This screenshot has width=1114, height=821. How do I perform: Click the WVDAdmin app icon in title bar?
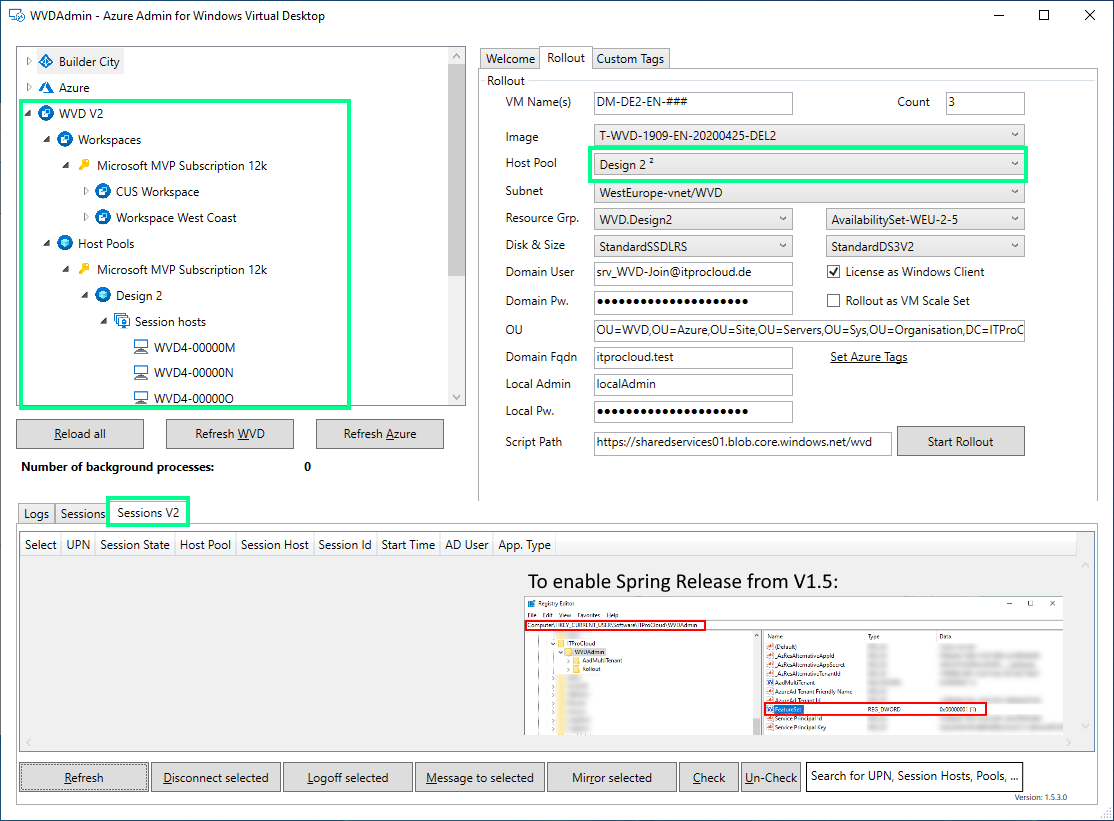point(16,16)
